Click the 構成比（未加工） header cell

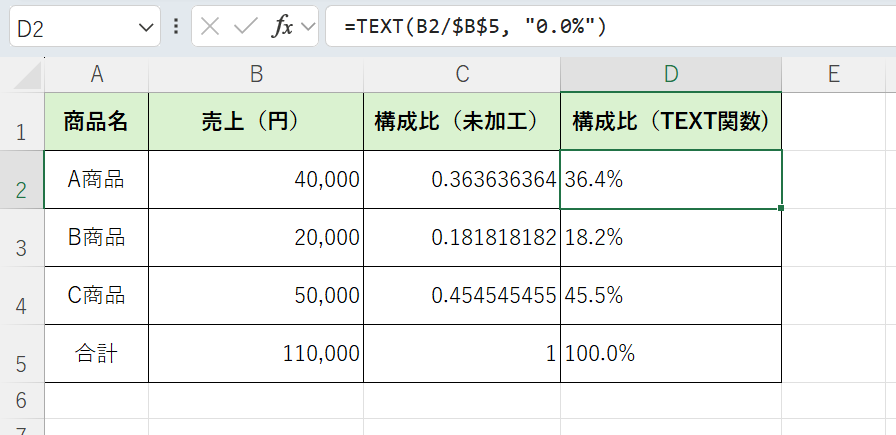[x=462, y=122]
